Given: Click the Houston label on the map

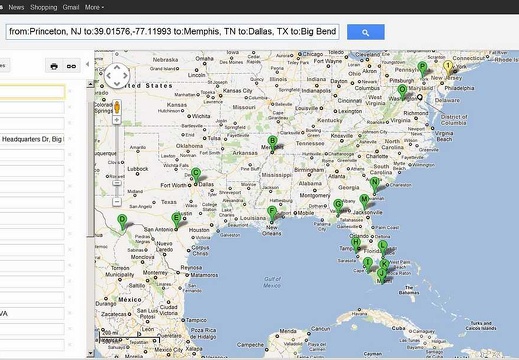Looking at the screenshot, I should [x=199, y=230].
